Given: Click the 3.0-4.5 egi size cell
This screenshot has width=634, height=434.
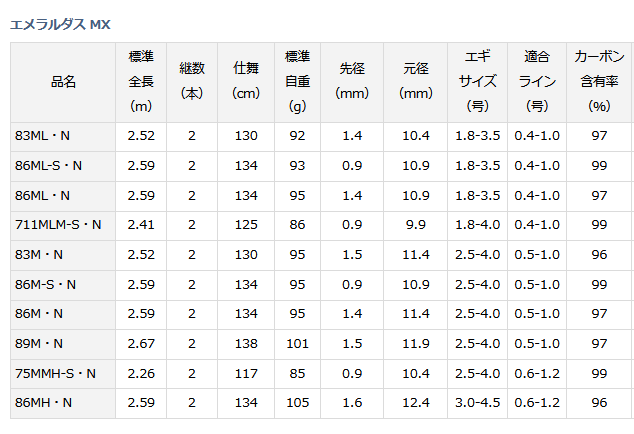Looking at the screenshot, I should pyautogui.click(x=478, y=403).
